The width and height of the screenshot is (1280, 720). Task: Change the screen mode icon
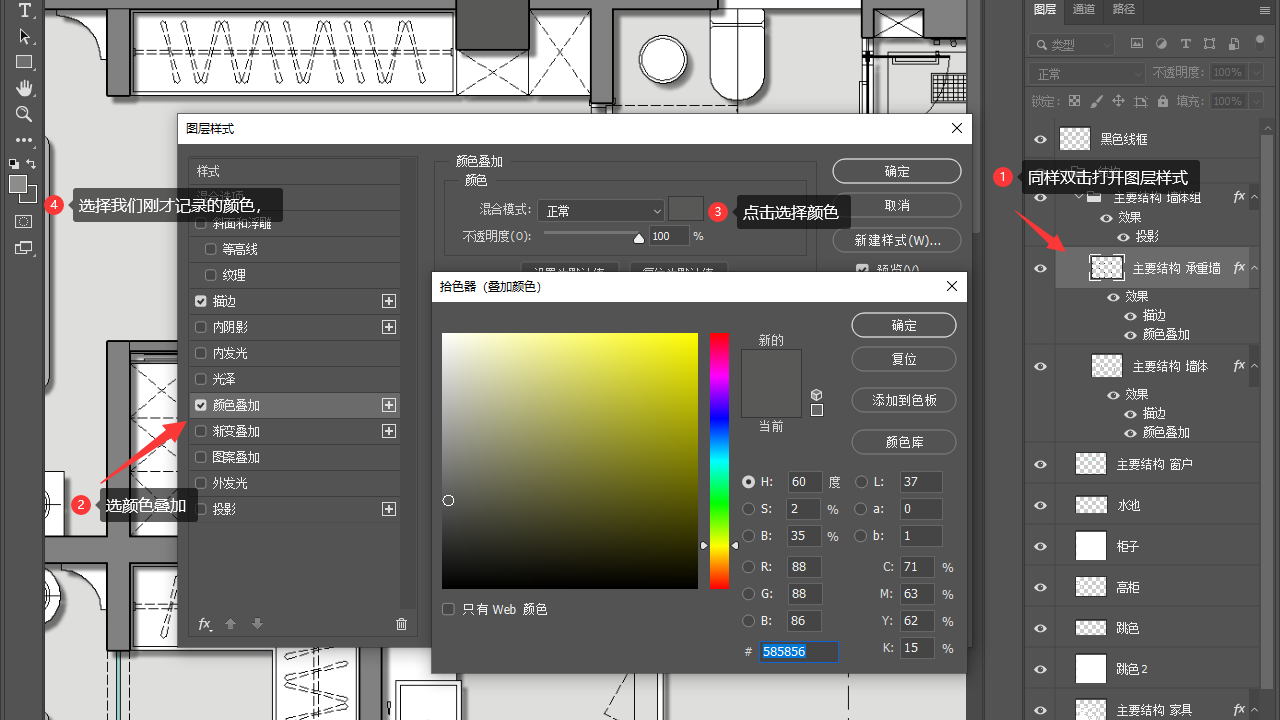(x=24, y=247)
